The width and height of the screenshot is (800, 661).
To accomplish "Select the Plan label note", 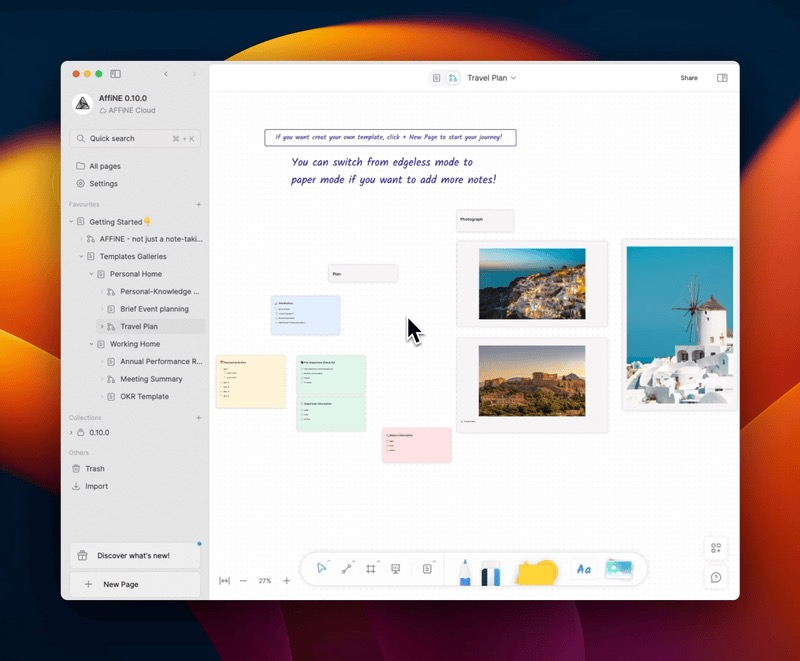I will [x=363, y=273].
